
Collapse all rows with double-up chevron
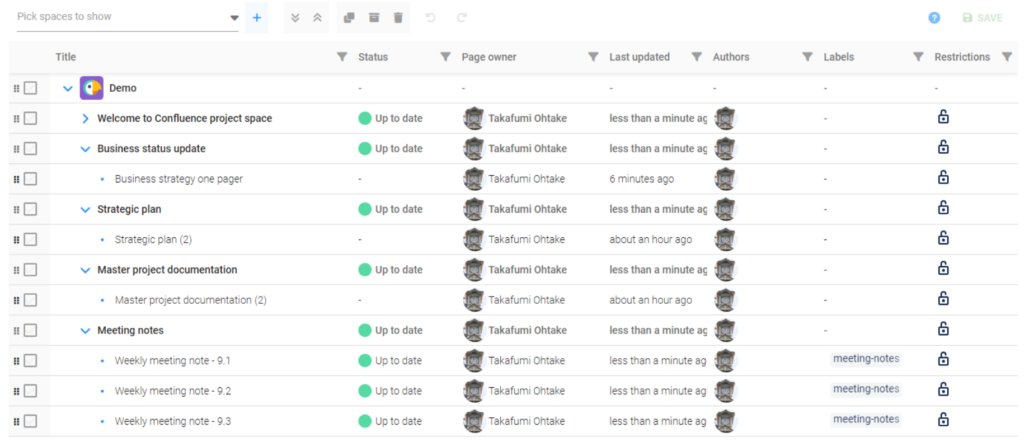317,18
